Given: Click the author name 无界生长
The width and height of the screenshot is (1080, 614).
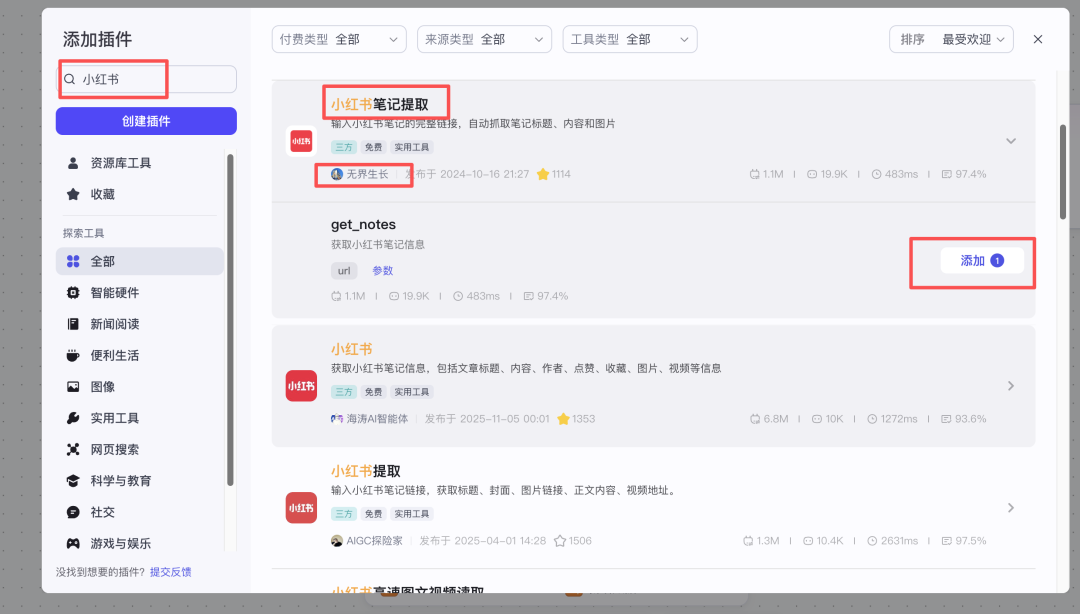Looking at the screenshot, I should pos(367,174).
